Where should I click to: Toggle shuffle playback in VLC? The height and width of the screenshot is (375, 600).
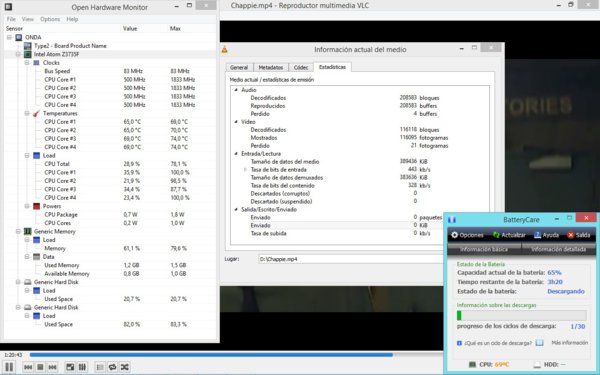coord(124,367)
